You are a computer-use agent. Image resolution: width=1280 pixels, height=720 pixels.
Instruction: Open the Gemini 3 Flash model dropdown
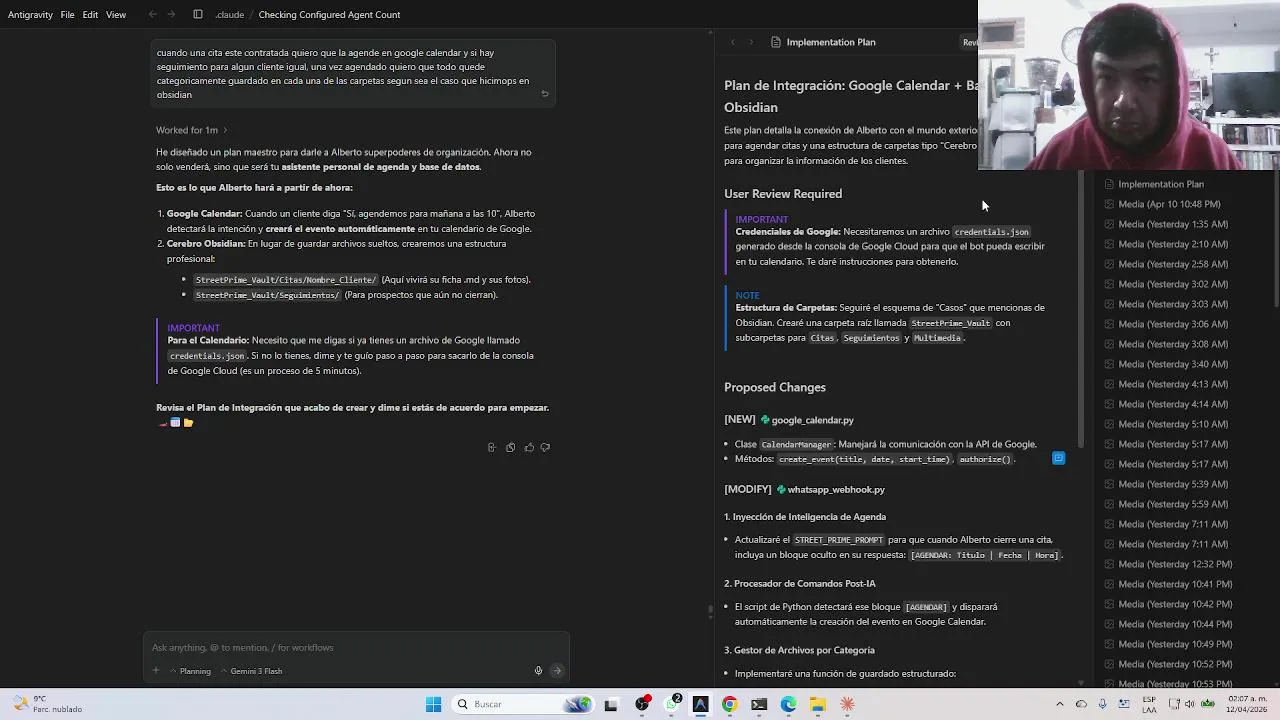(252, 671)
